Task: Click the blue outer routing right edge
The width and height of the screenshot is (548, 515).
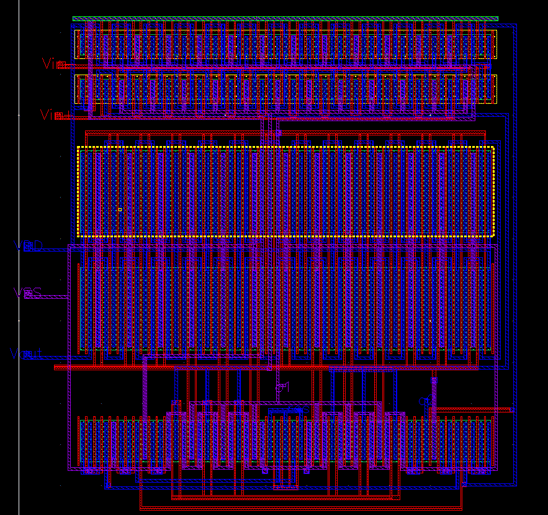Action: point(515,254)
